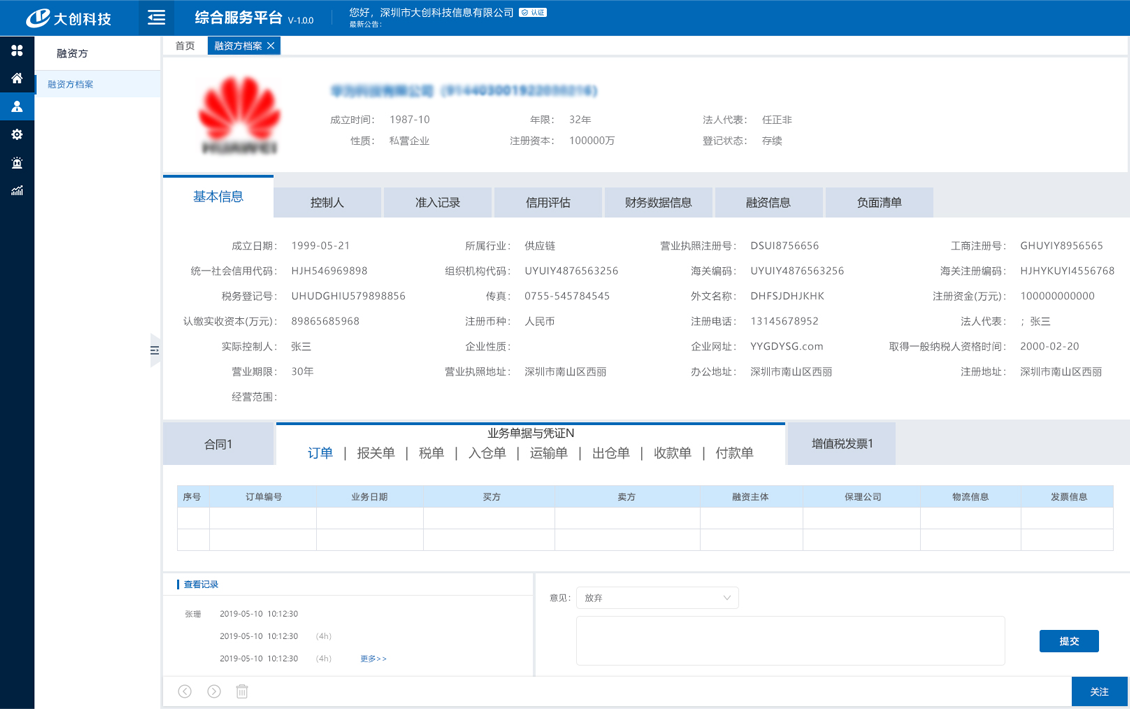Click the trash delete icon at bottom
The height and width of the screenshot is (709, 1130).
[x=242, y=691]
